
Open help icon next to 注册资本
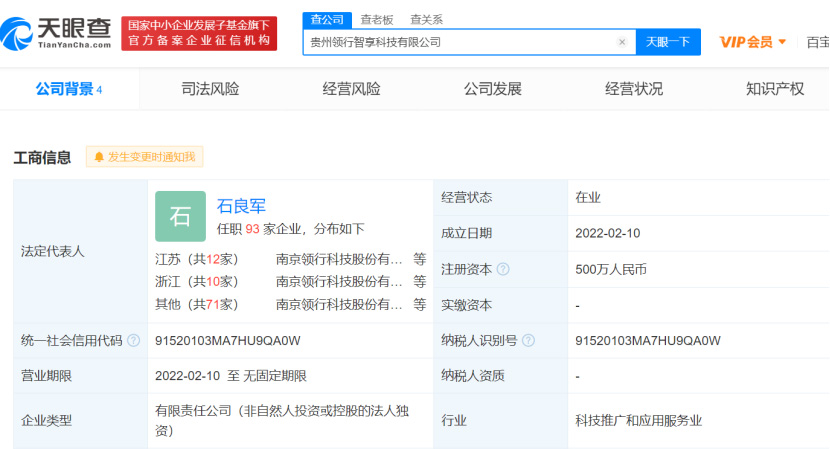(503, 269)
